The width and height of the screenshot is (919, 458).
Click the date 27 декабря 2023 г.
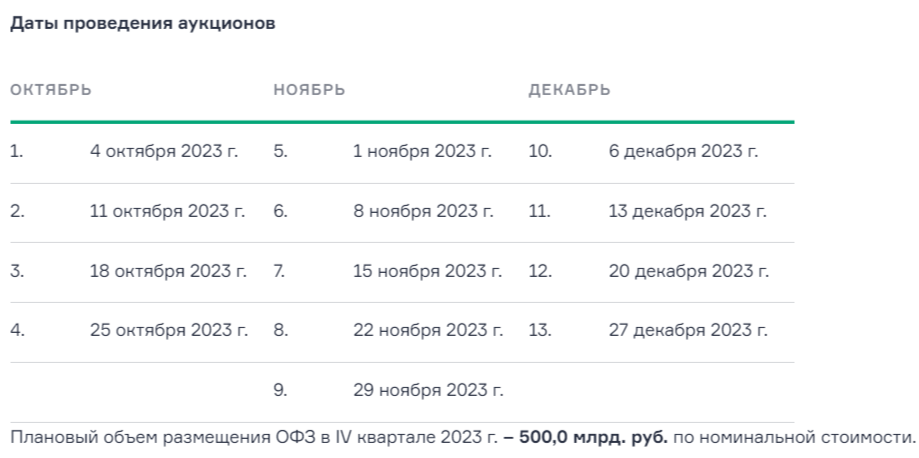(688, 331)
